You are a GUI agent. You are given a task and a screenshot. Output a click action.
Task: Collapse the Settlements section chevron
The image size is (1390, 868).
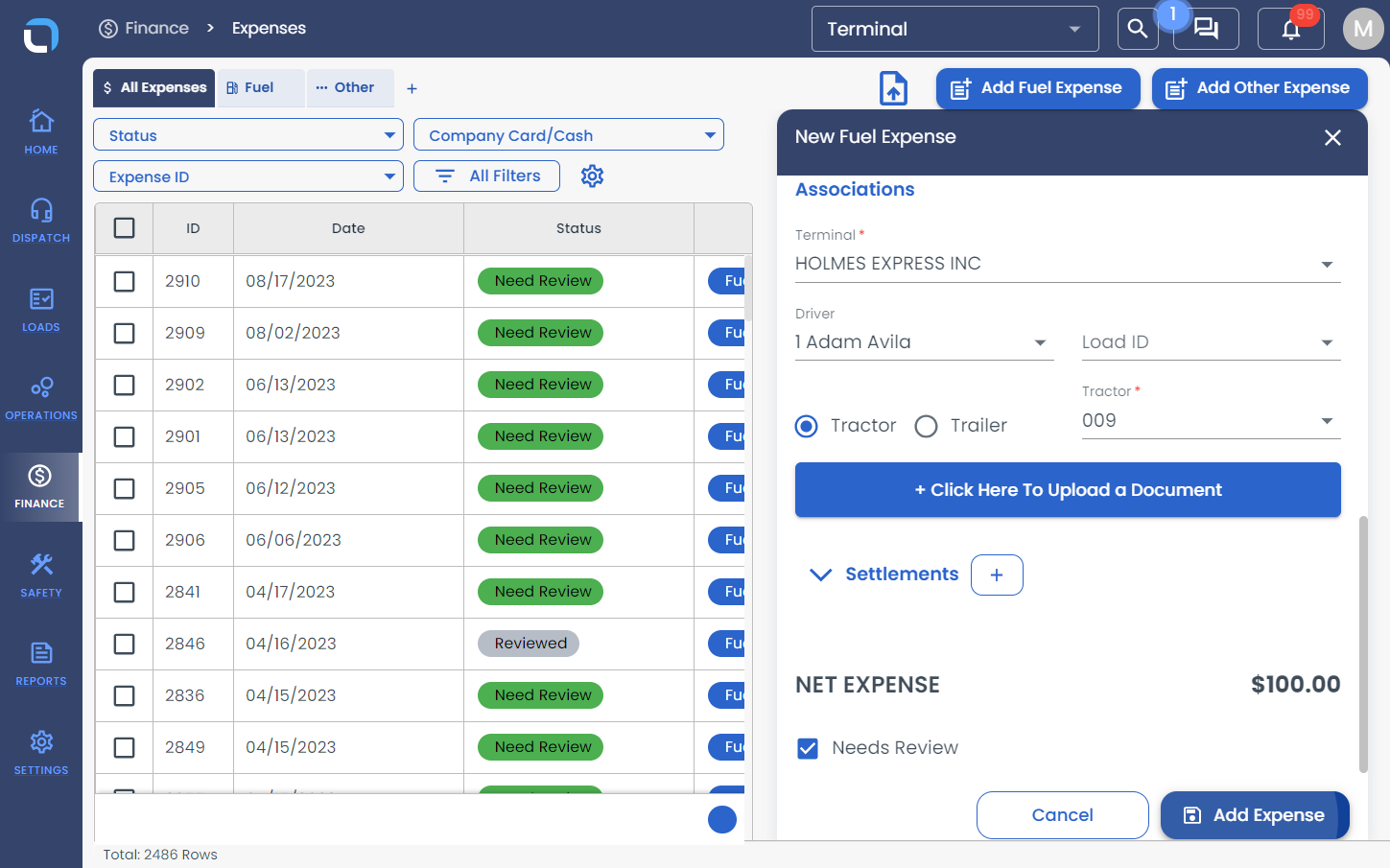pos(820,575)
